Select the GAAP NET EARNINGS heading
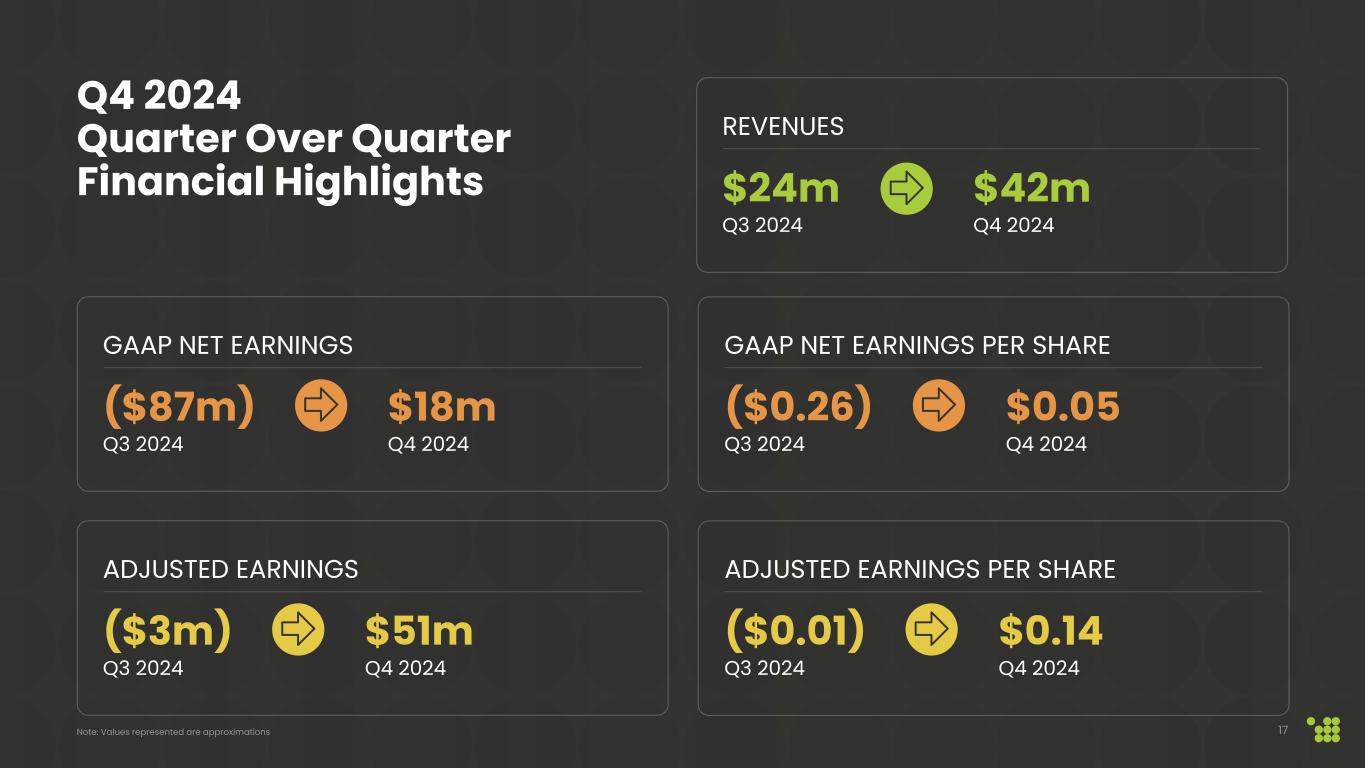The height and width of the screenshot is (768, 1365). pyautogui.click(x=228, y=346)
